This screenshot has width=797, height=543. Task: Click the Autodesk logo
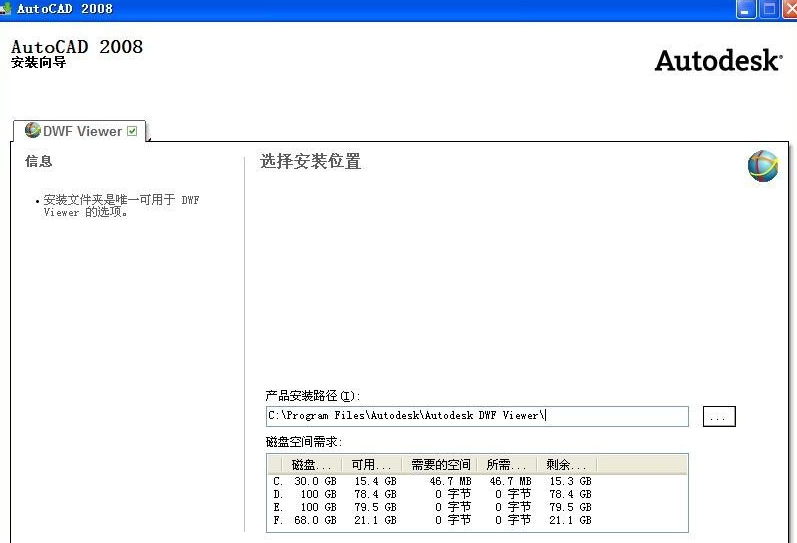click(x=718, y=61)
